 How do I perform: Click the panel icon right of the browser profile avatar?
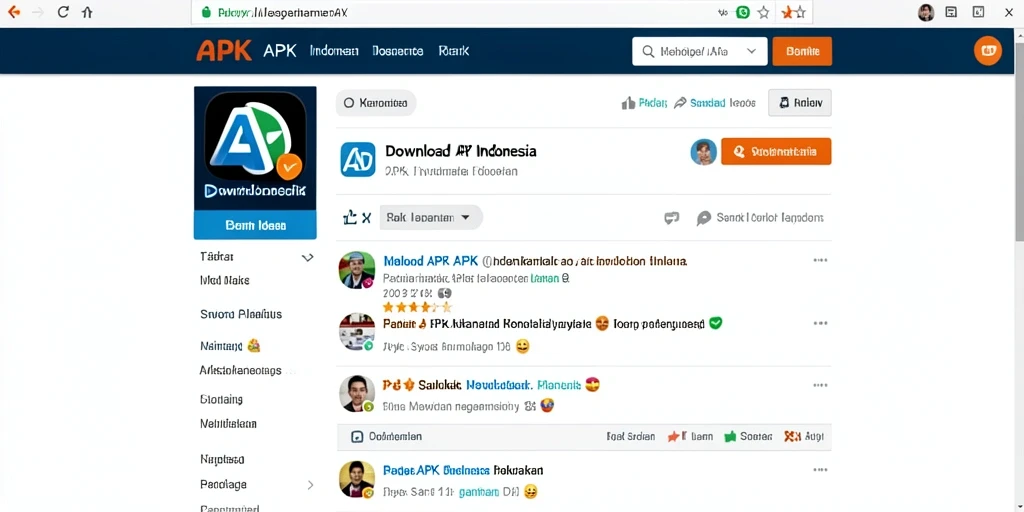click(x=952, y=12)
